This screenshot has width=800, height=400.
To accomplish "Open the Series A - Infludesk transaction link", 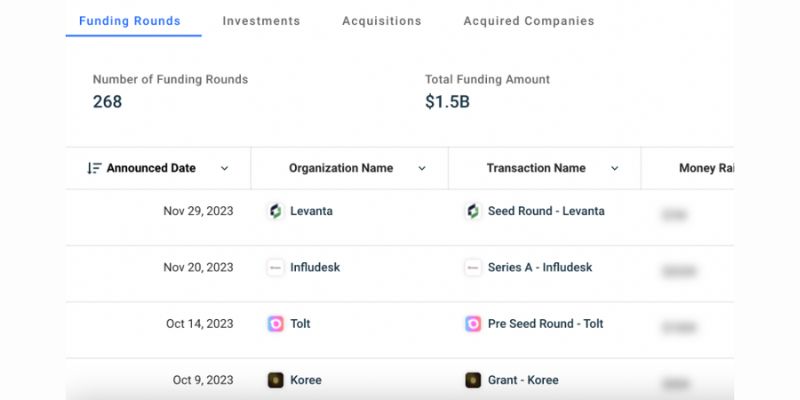I will tap(540, 267).
